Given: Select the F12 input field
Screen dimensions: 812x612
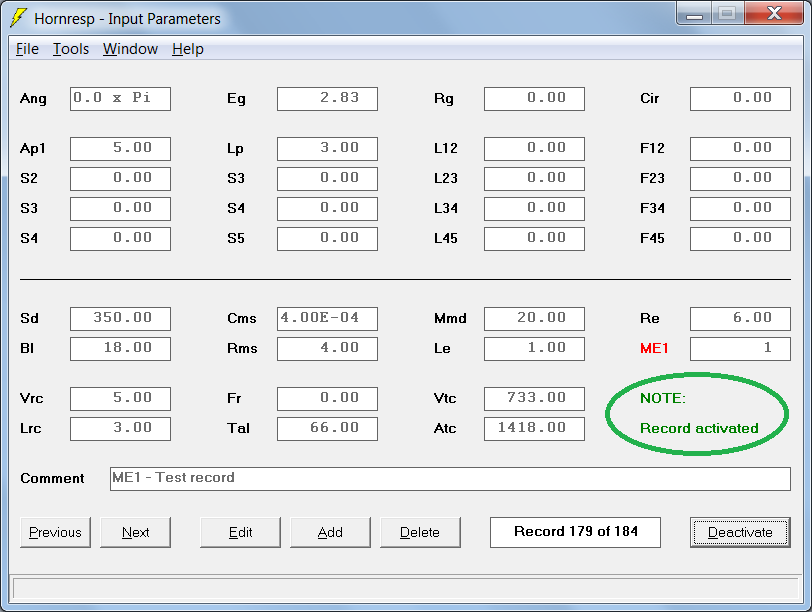Looking at the screenshot, I should tap(741, 149).
